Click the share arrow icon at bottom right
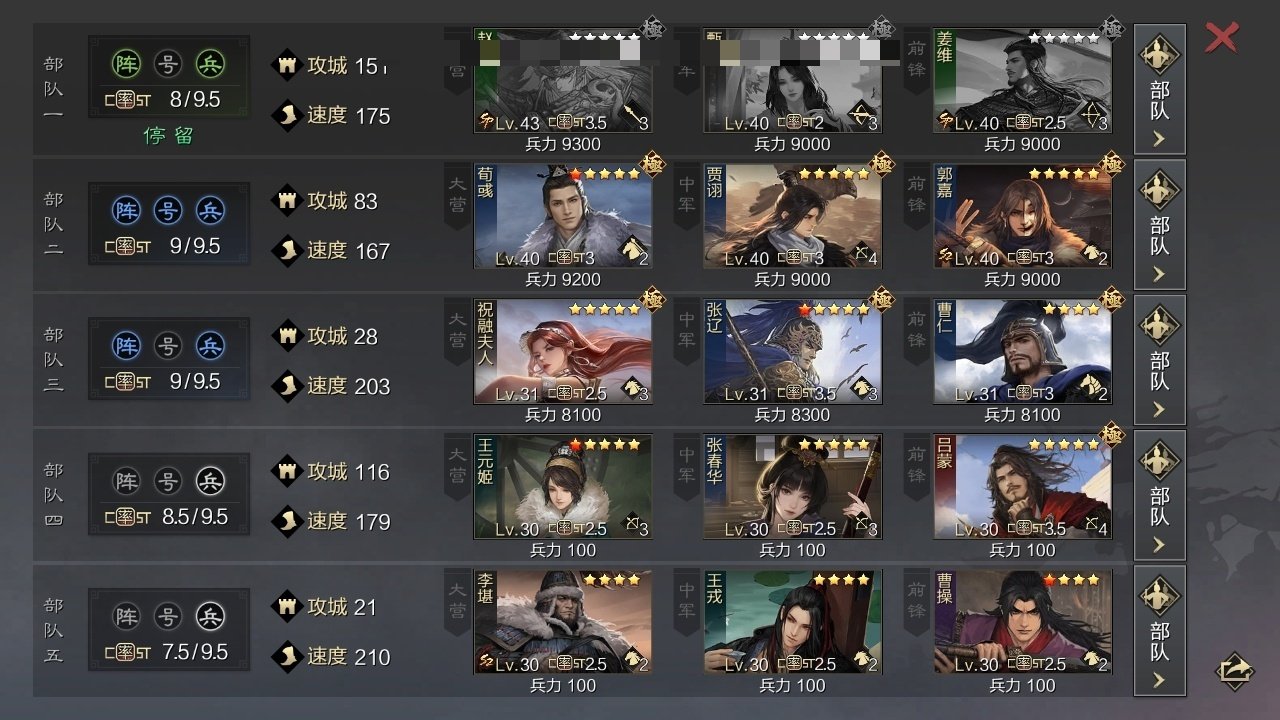This screenshot has height=720, width=1280. (1235, 670)
